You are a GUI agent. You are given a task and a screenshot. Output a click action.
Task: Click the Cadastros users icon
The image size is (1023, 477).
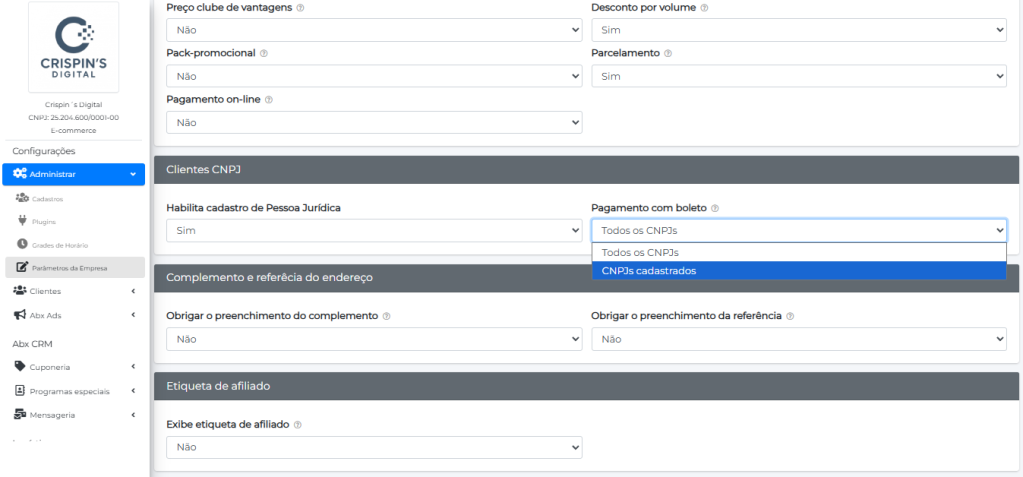(x=22, y=198)
